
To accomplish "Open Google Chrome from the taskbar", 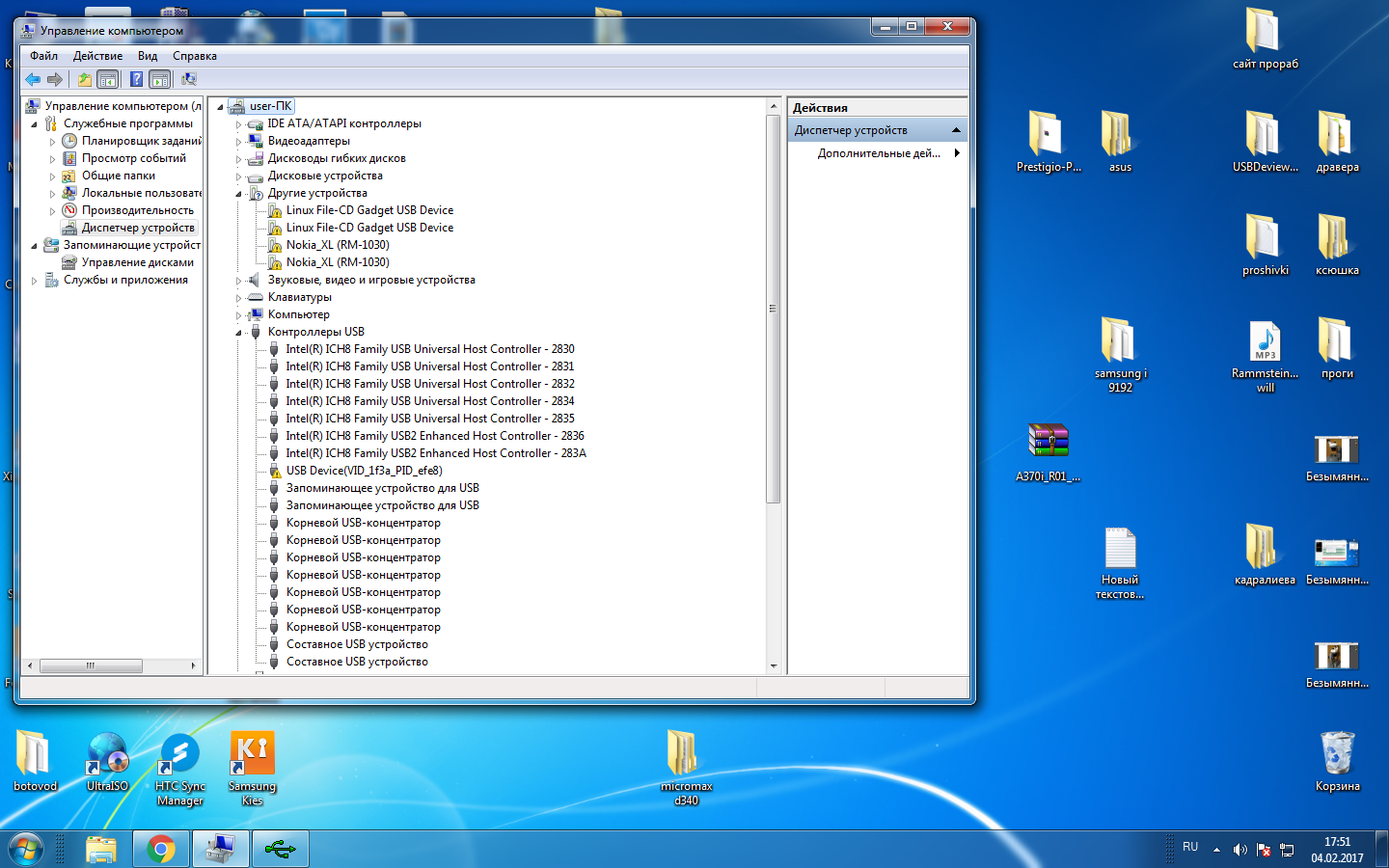I will point(160,849).
